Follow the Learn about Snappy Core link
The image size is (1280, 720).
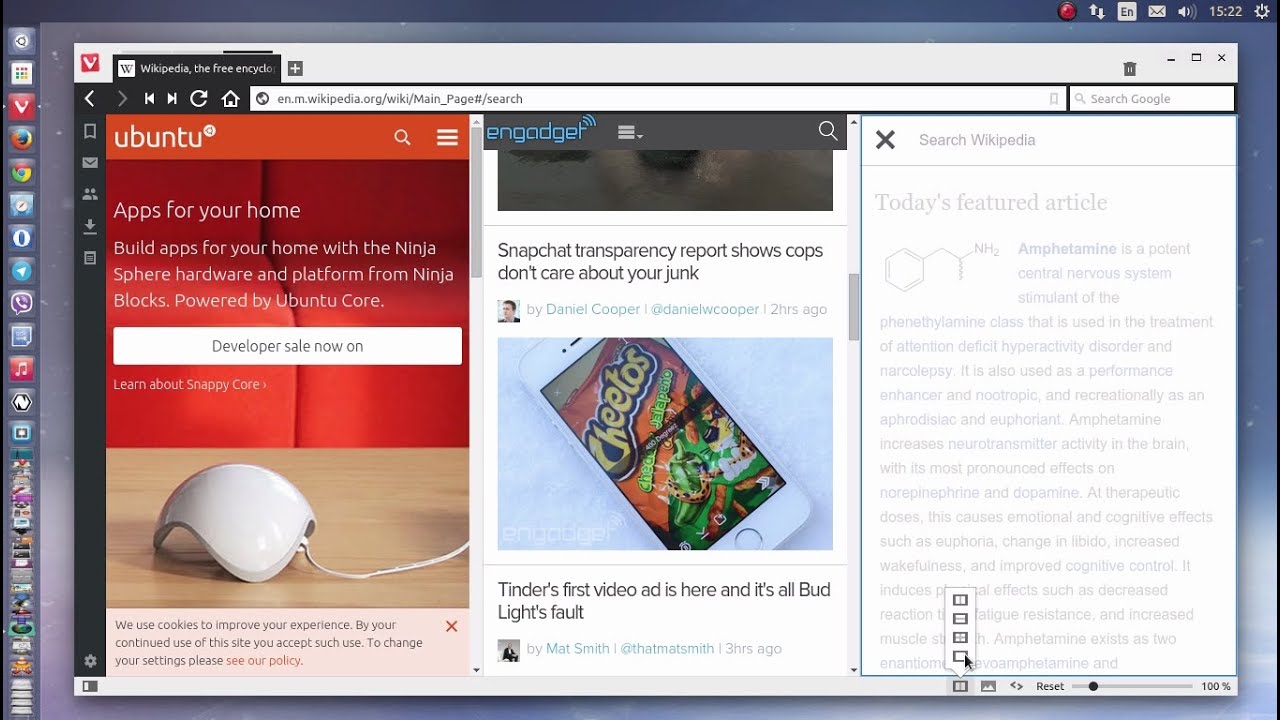tap(190, 384)
